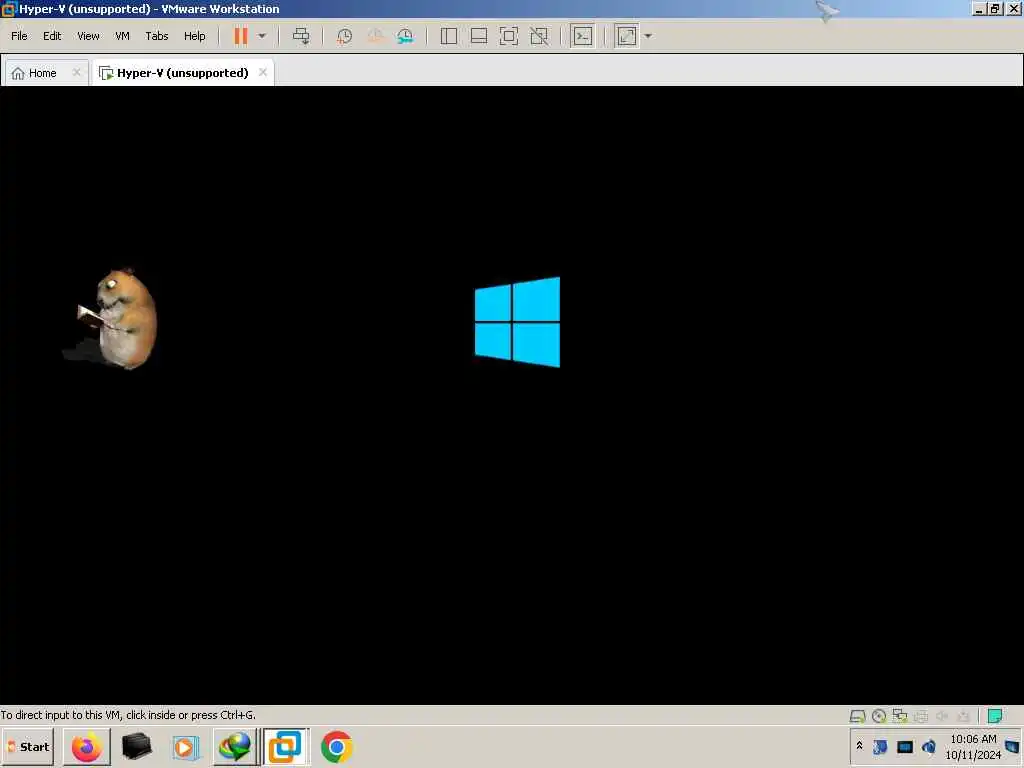Launch Google Chrome from the taskbar
This screenshot has width=1024, height=768.
337,747
